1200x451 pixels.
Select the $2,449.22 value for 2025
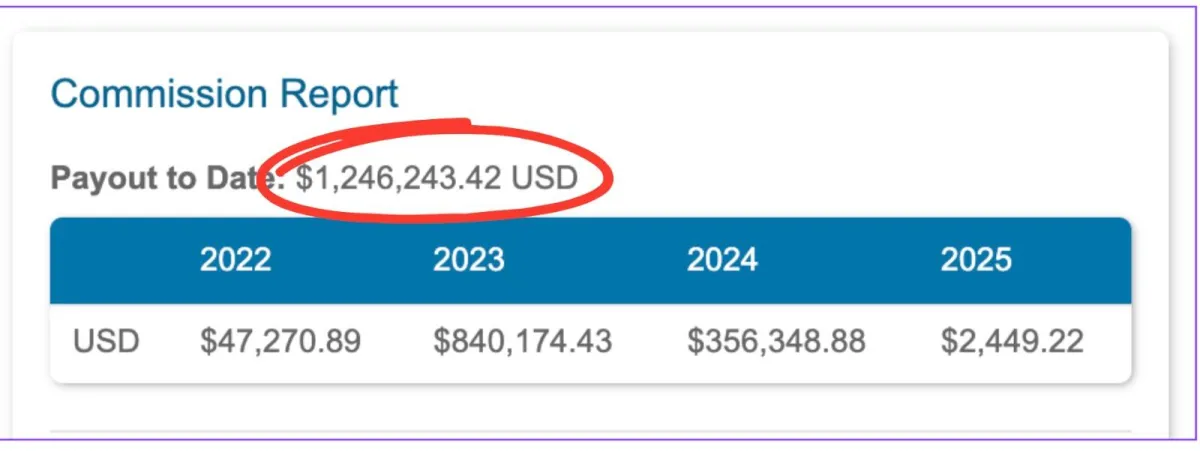click(x=1012, y=342)
